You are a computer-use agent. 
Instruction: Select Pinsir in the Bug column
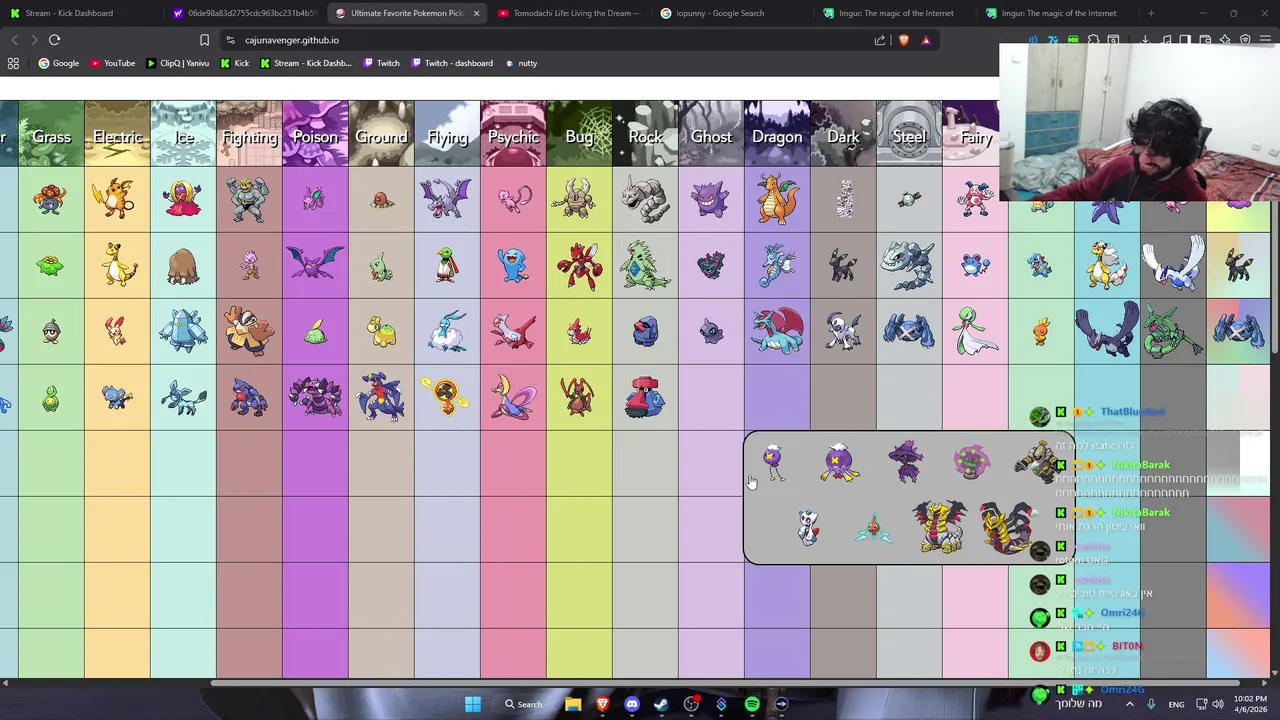point(579,199)
